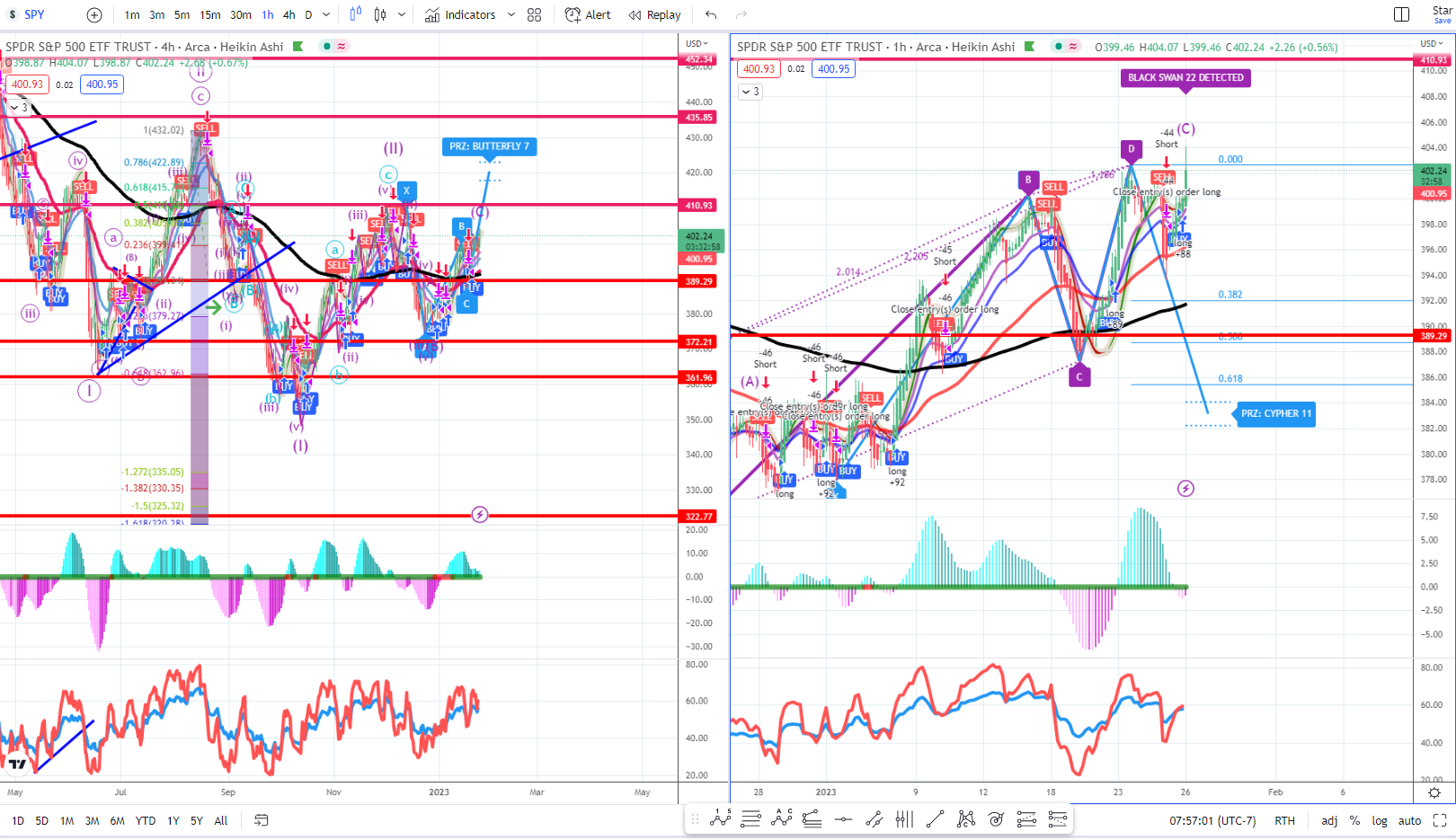Open the RTH session selector
1456x840 pixels.
[1284, 821]
